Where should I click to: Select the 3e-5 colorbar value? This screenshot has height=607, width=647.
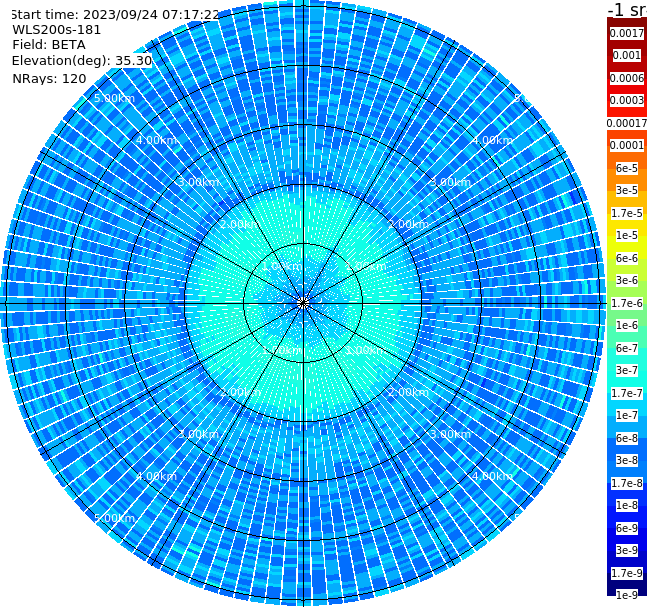[x=627, y=190]
